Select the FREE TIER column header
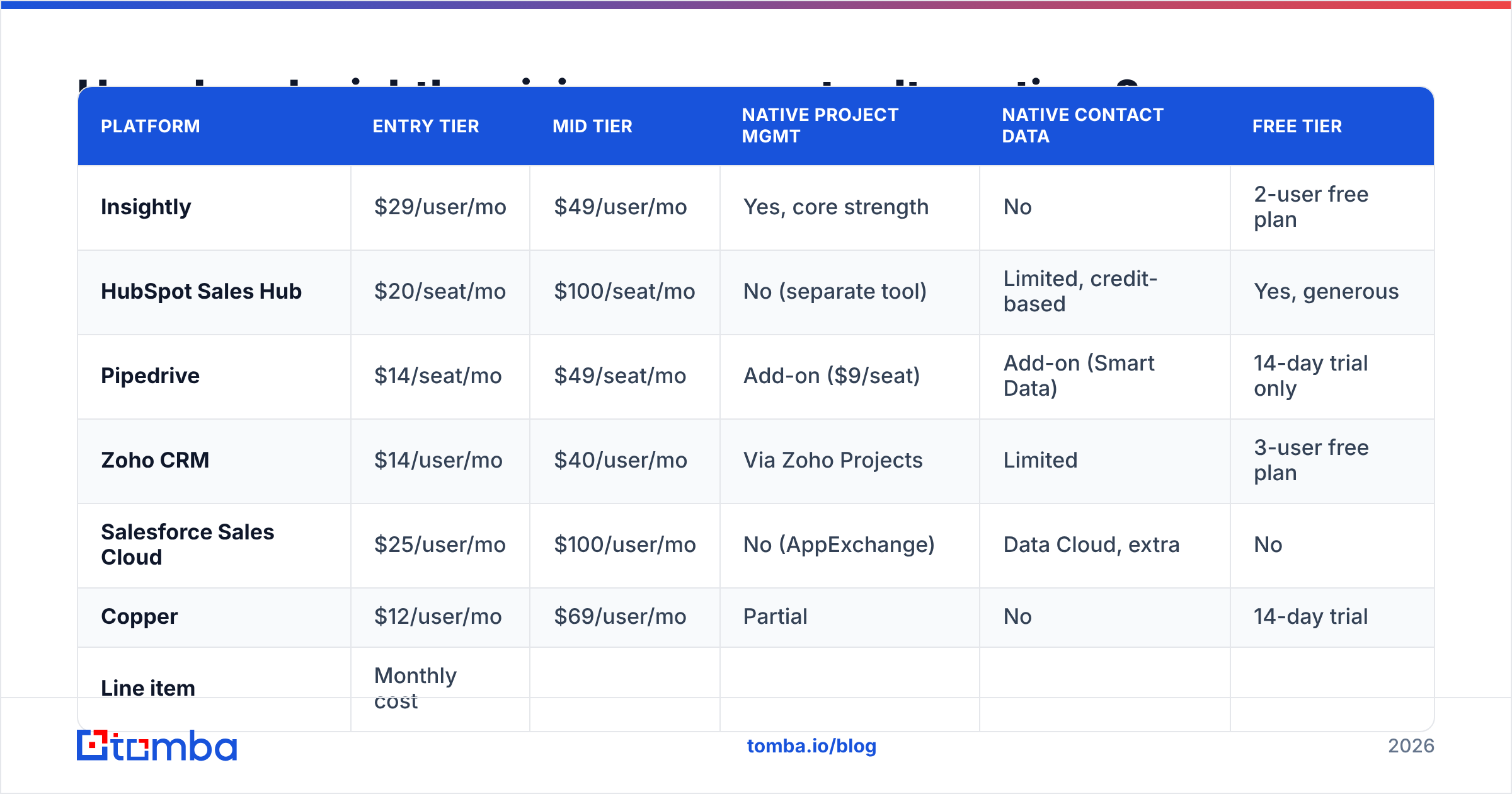Image resolution: width=1512 pixels, height=794 pixels. click(x=1297, y=126)
